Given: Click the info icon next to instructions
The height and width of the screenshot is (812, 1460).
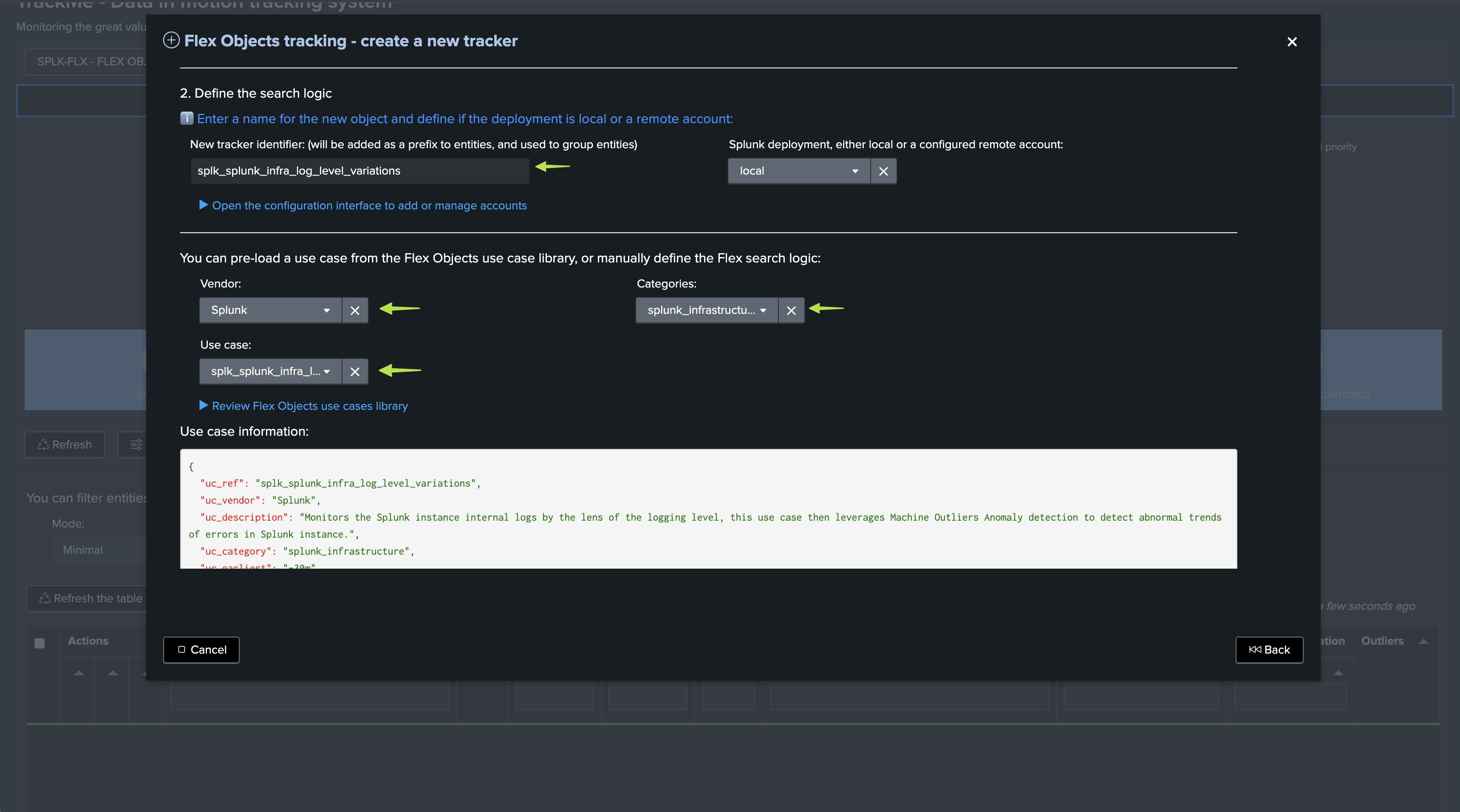Looking at the screenshot, I should coord(187,118).
